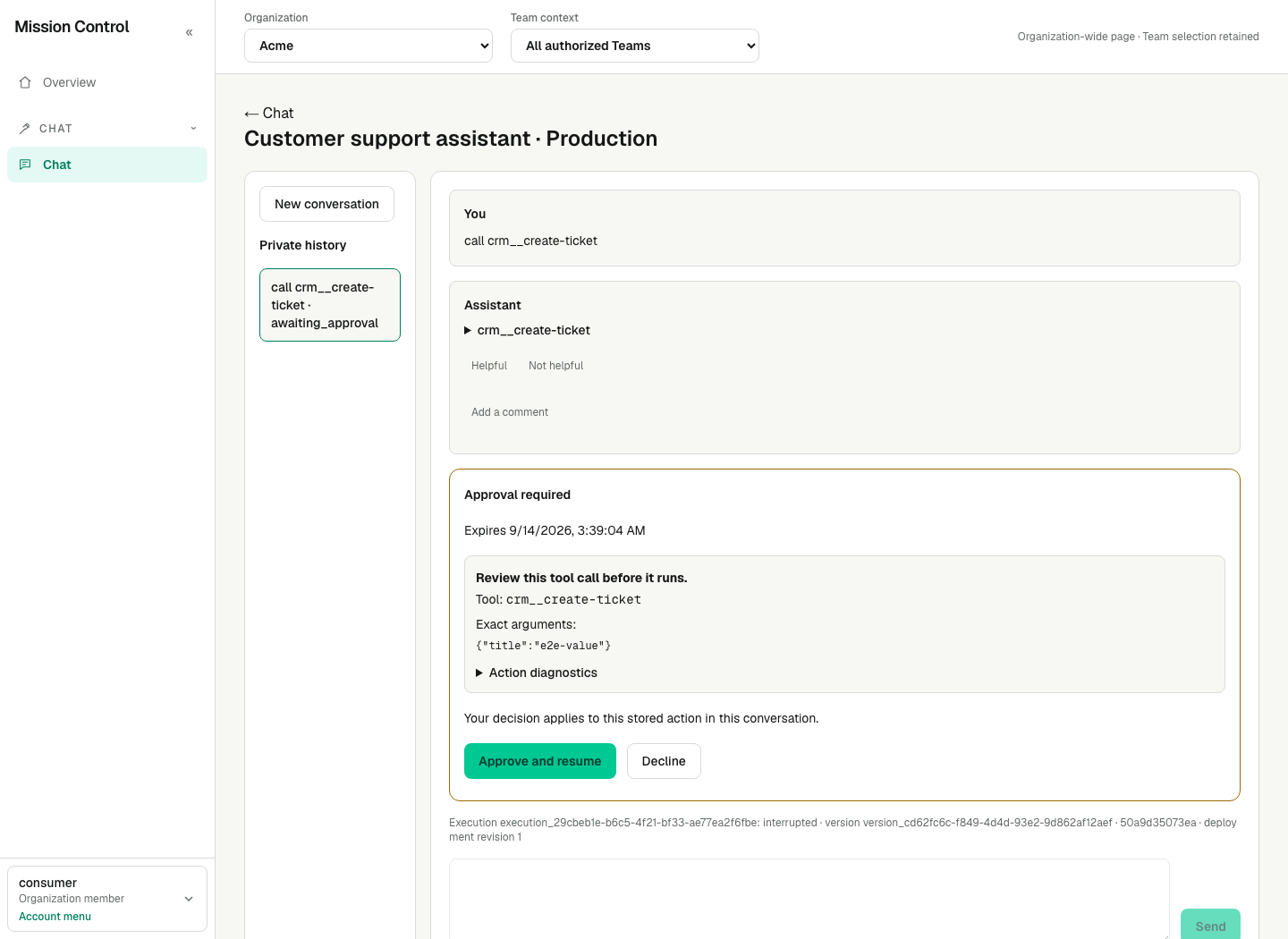Click the CHAT section wrench icon
The height and width of the screenshot is (939, 1288).
point(25,129)
